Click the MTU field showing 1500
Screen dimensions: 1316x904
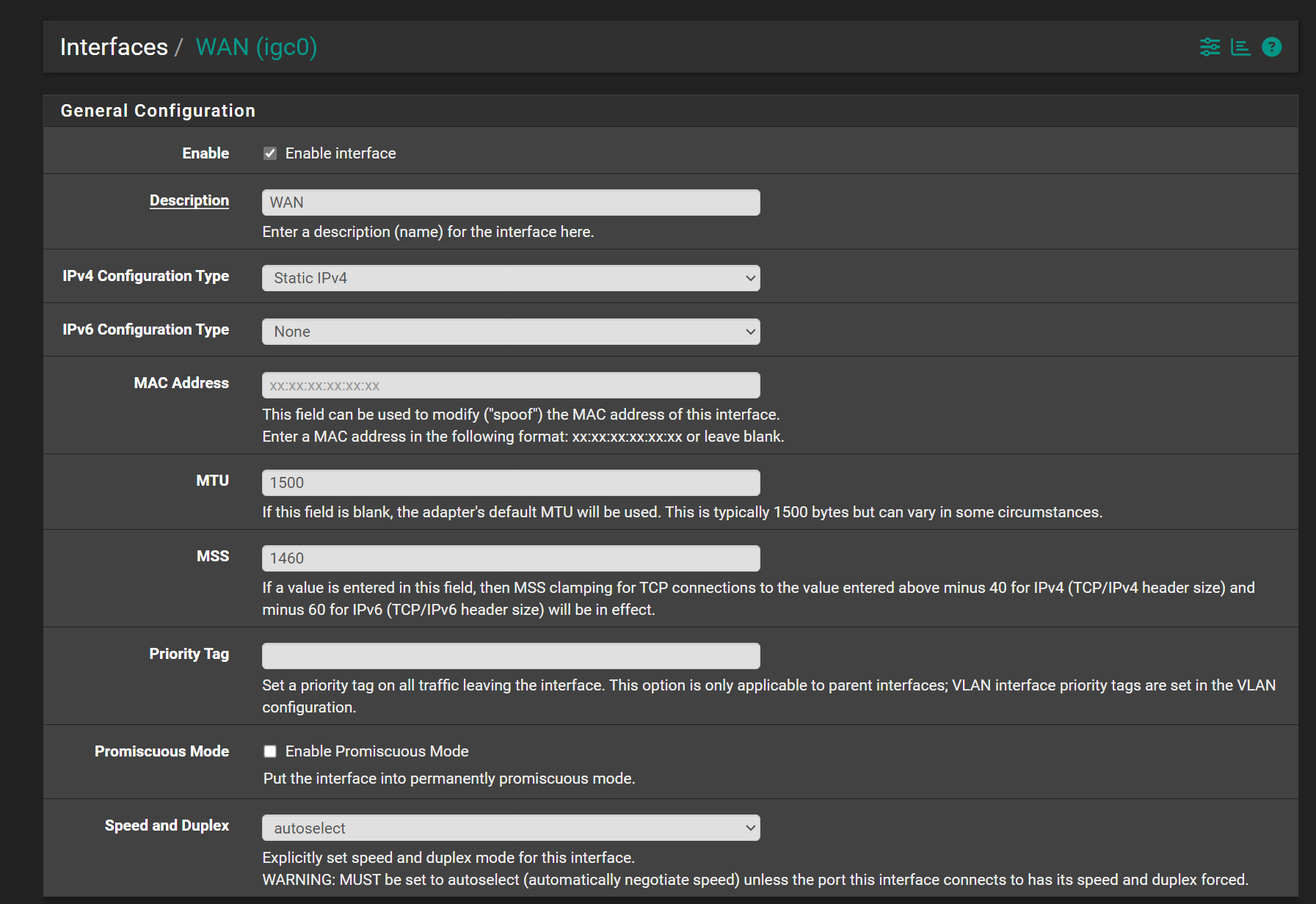[511, 483]
